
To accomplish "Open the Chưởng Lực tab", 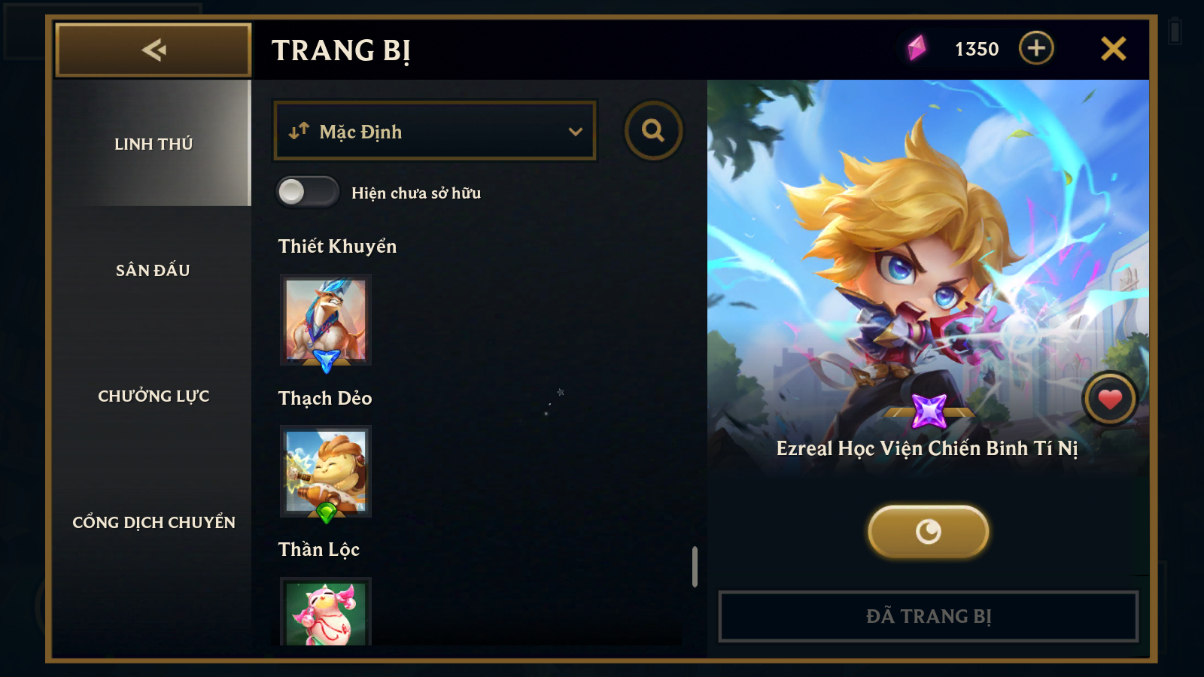I will click(x=153, y=396).
